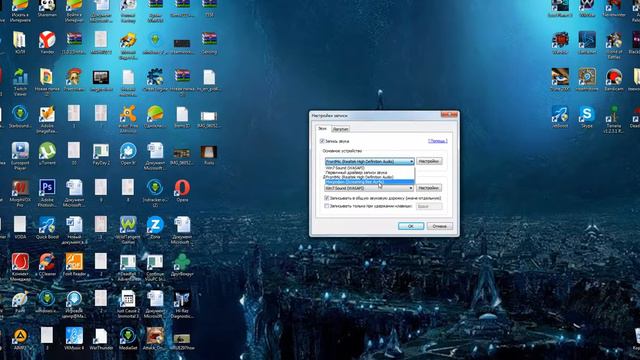Choose 'Win7 Sound (WASAPI)' in open list
The image size is (640, 360).
tap(369, 168)
